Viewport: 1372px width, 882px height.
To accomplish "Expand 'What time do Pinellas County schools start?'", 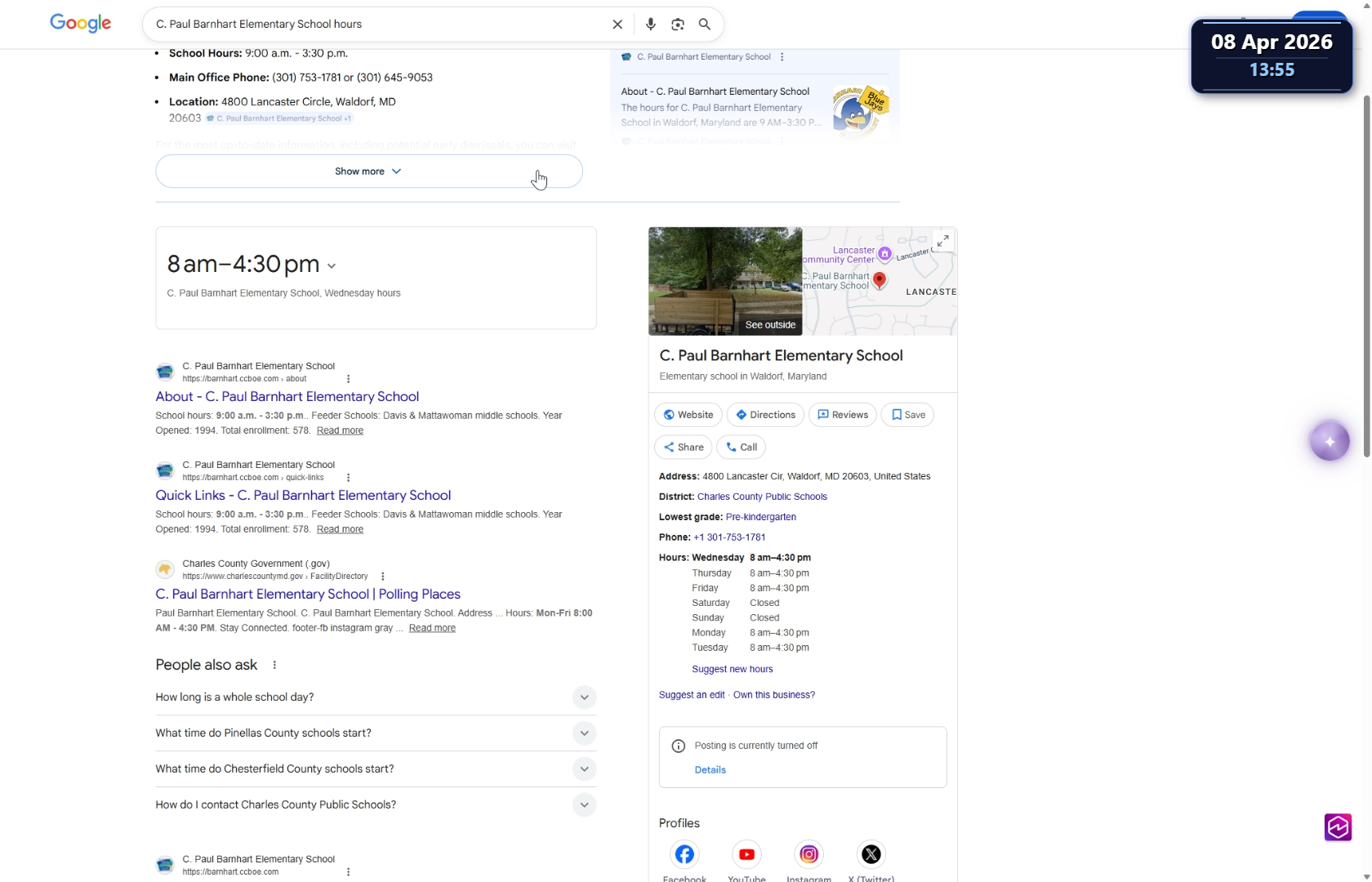I will pos(376,733).
